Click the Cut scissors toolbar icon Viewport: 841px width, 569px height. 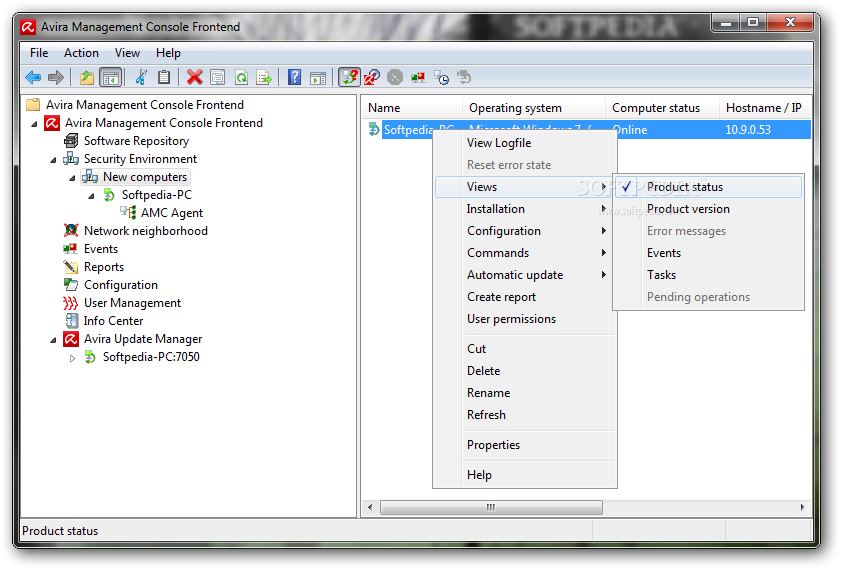141,77
